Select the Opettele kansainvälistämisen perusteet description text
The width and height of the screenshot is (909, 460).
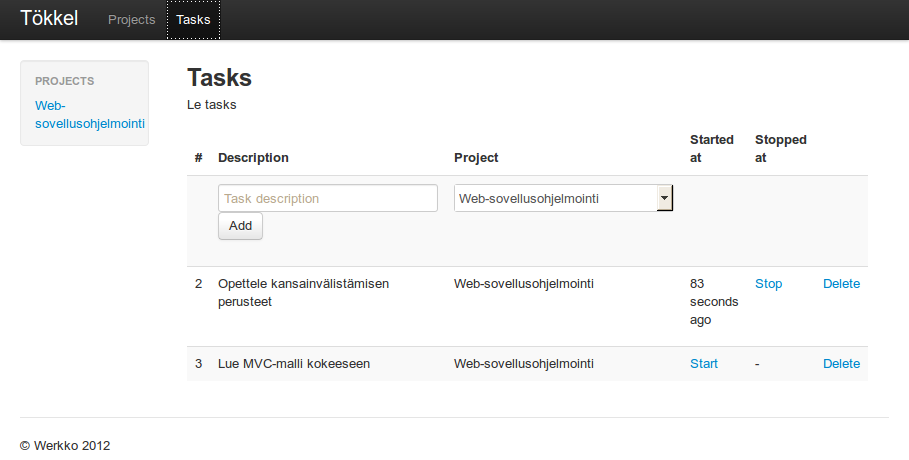coord(303,292)
